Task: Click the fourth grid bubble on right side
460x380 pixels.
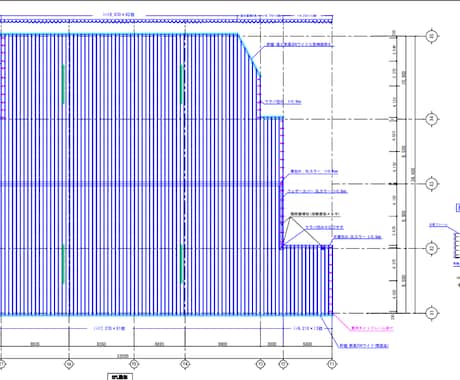Action: (x=432, y=248)
